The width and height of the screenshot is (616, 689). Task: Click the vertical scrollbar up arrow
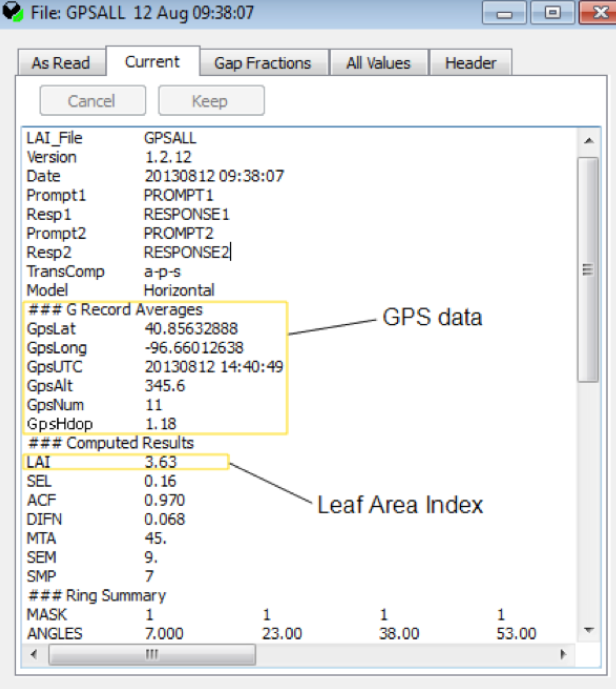(589, 141)
